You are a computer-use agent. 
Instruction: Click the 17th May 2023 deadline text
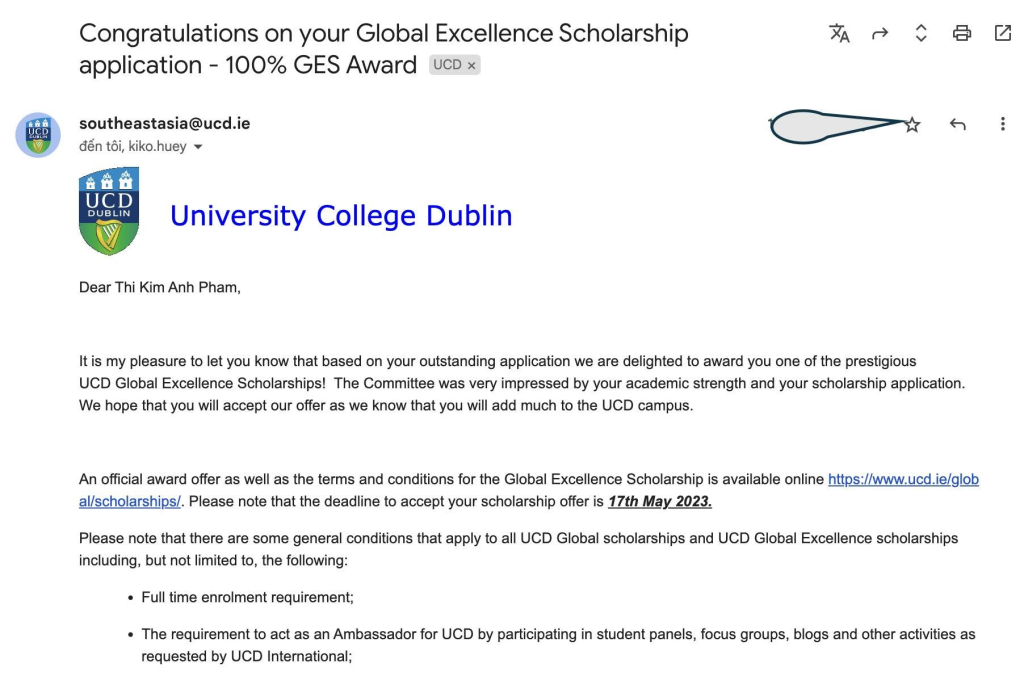660,502
